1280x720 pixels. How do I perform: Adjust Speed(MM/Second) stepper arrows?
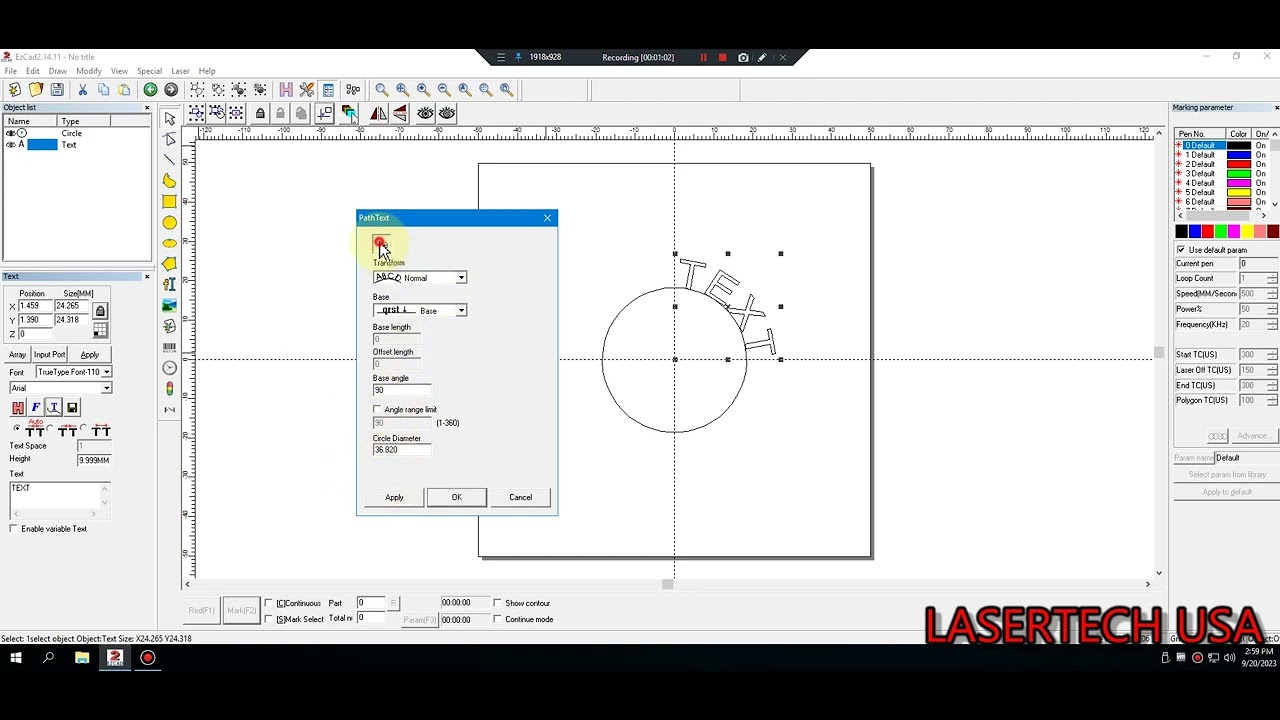pyautogui.click(x=1272, y=294)
